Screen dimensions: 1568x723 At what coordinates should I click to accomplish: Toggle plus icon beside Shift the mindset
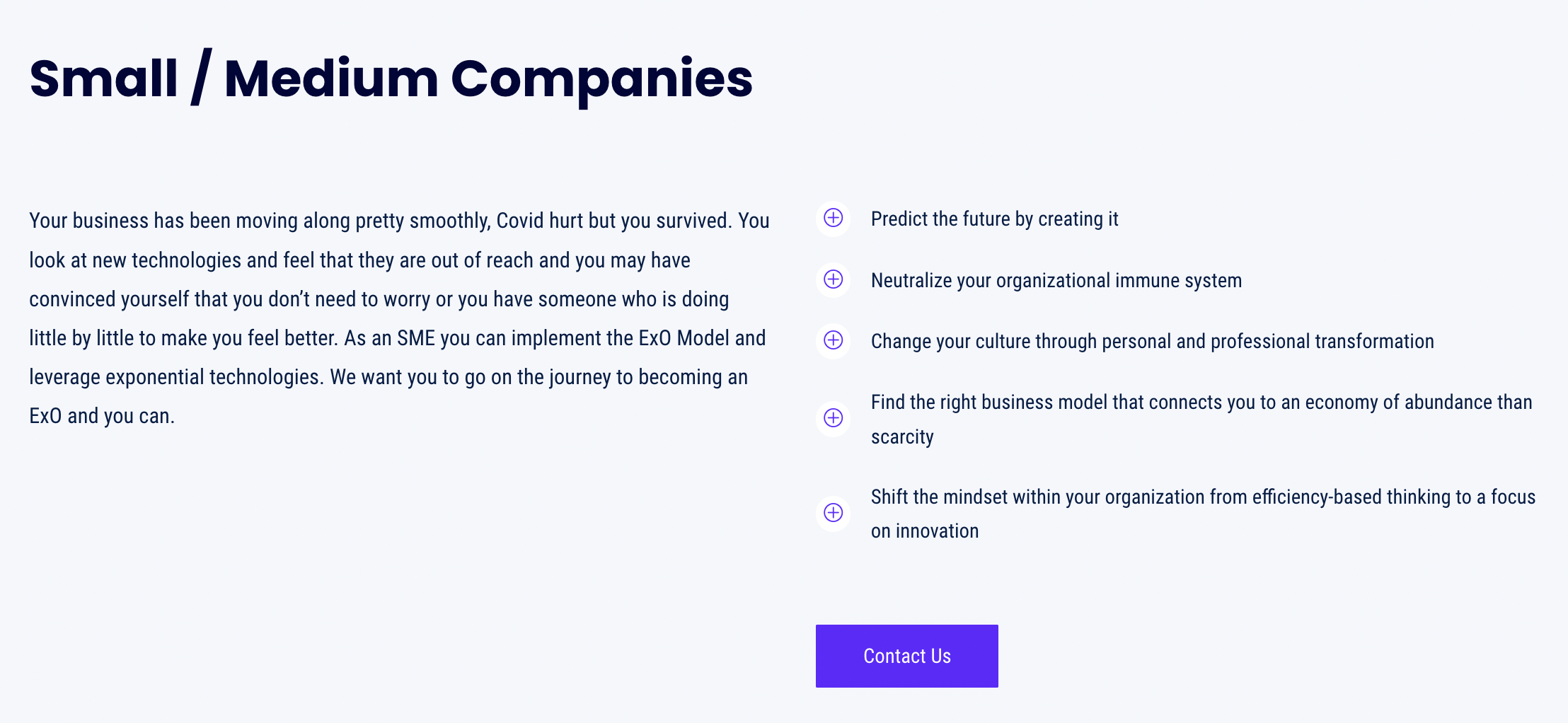click(x=834, y=513)
